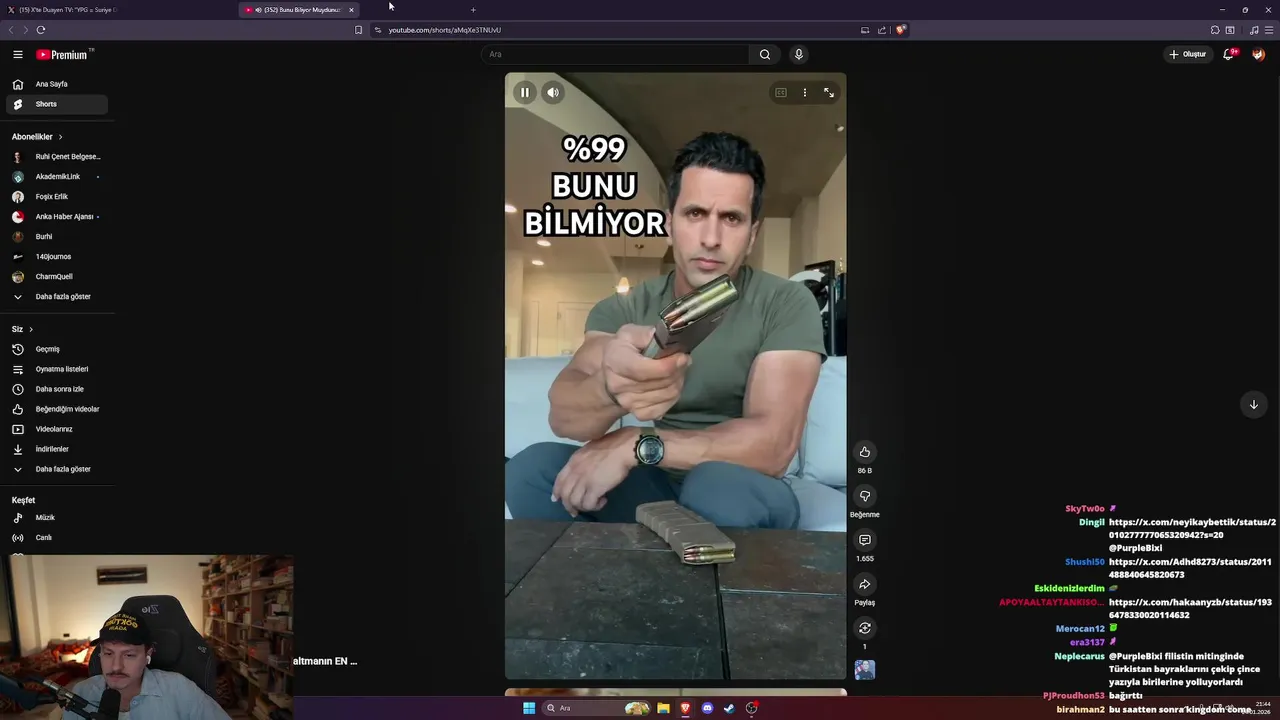1280x720 pixels.
Task: Open the notifications bell
Action: pyautogui.click(x=1229, y=54)
